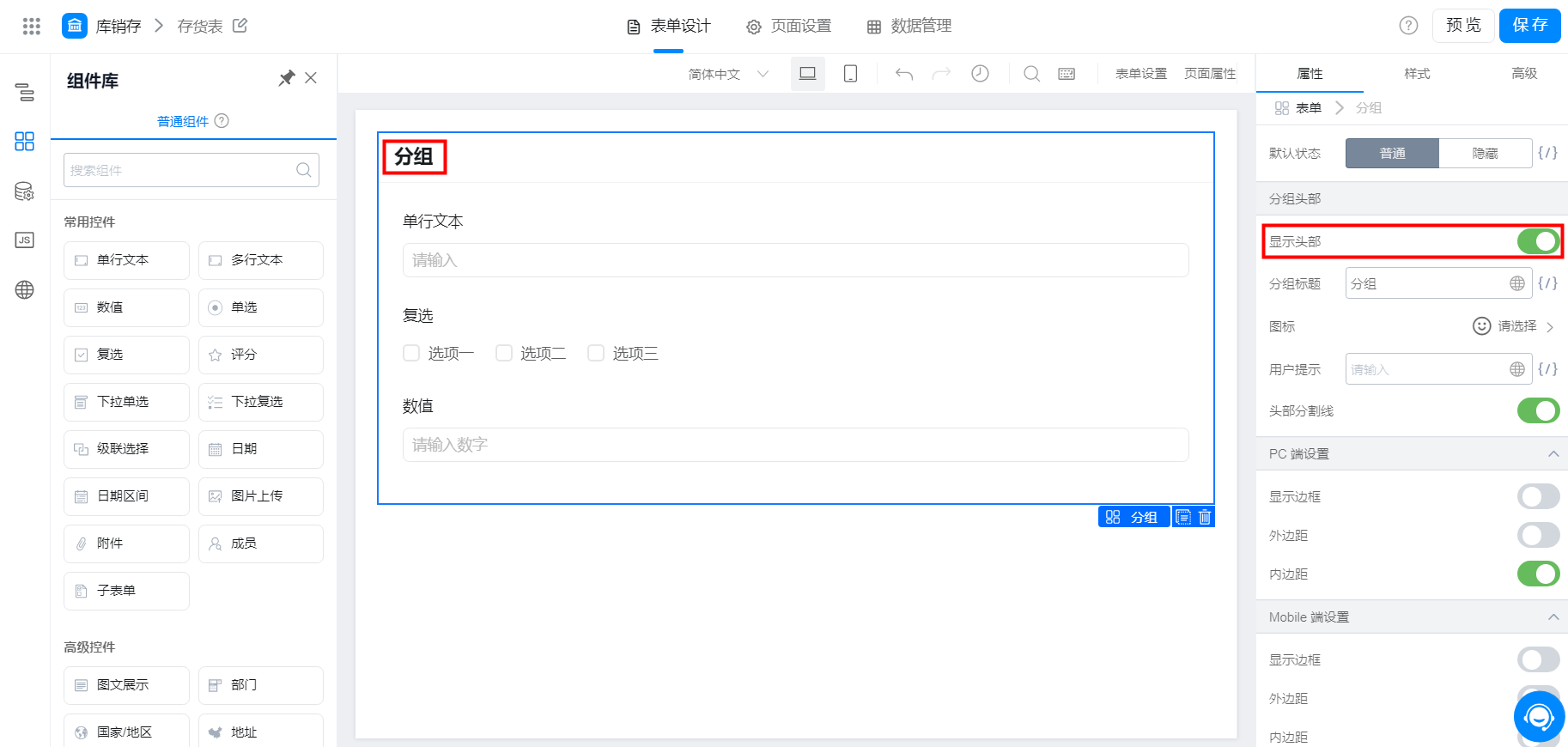Toggle PC 内边距 switch
Screen dimensions: 1568x747
tap(1538, 574)
